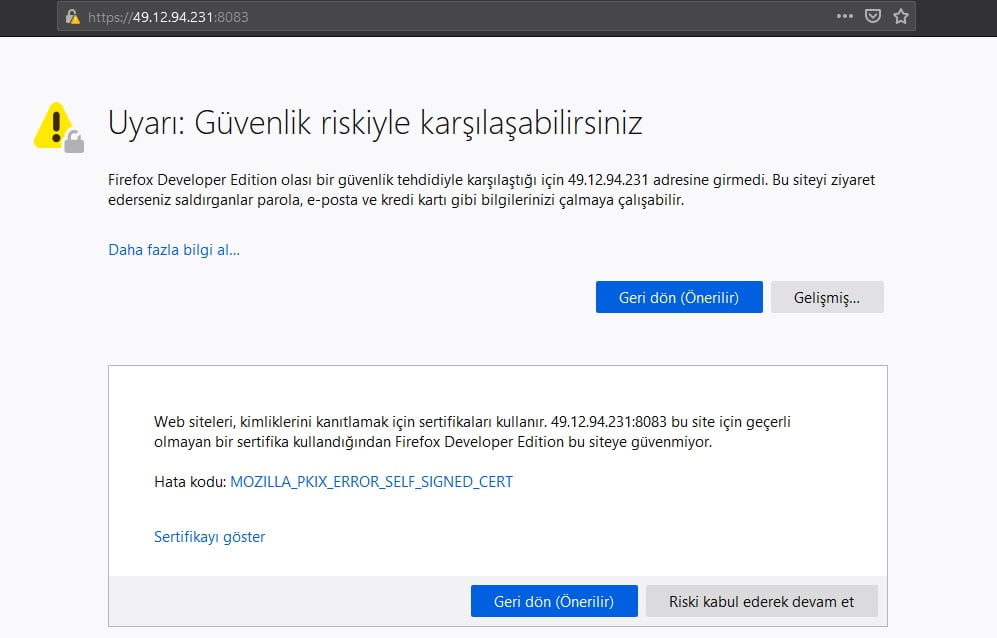
Task: Open the page actions three-dot menu
Action: coord(844,17)
